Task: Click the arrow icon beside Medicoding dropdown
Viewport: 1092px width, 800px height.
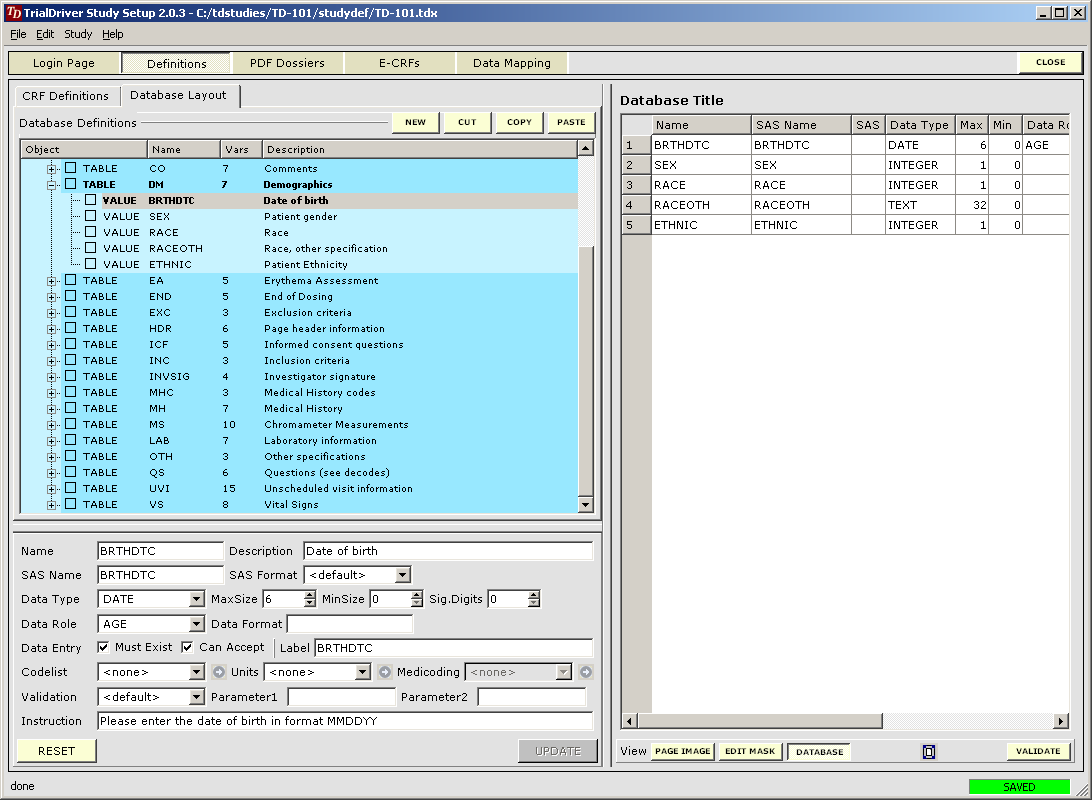Action: (585, 672)
